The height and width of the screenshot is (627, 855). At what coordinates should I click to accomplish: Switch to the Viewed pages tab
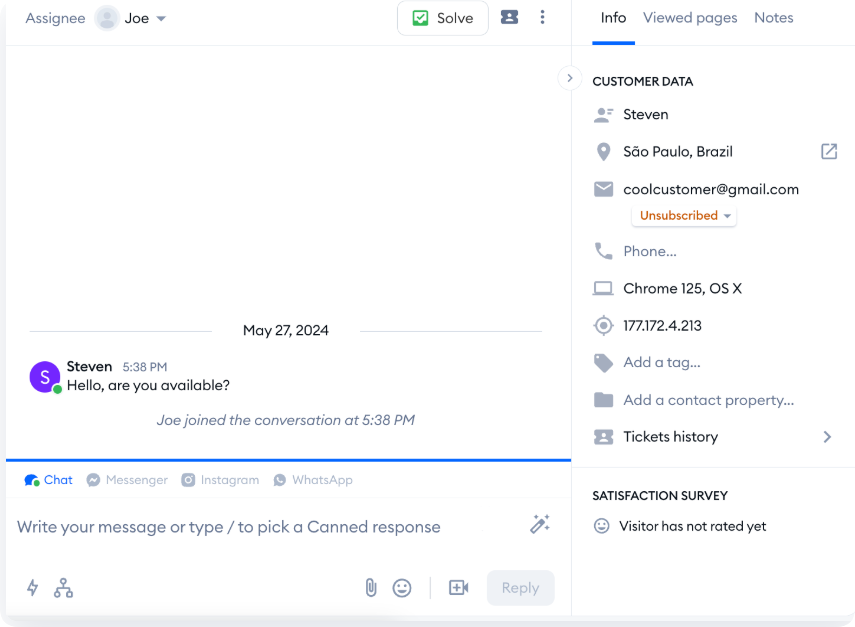[x=690, y=18]
